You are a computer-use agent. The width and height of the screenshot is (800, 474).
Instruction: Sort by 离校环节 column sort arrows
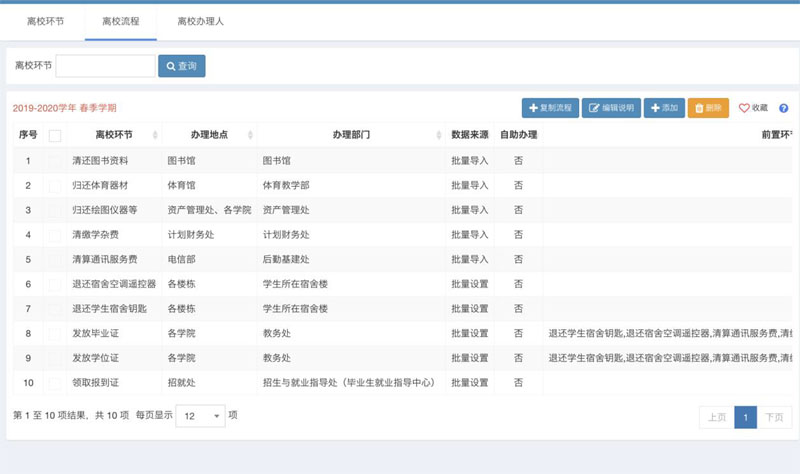click(x=155, y=135)
